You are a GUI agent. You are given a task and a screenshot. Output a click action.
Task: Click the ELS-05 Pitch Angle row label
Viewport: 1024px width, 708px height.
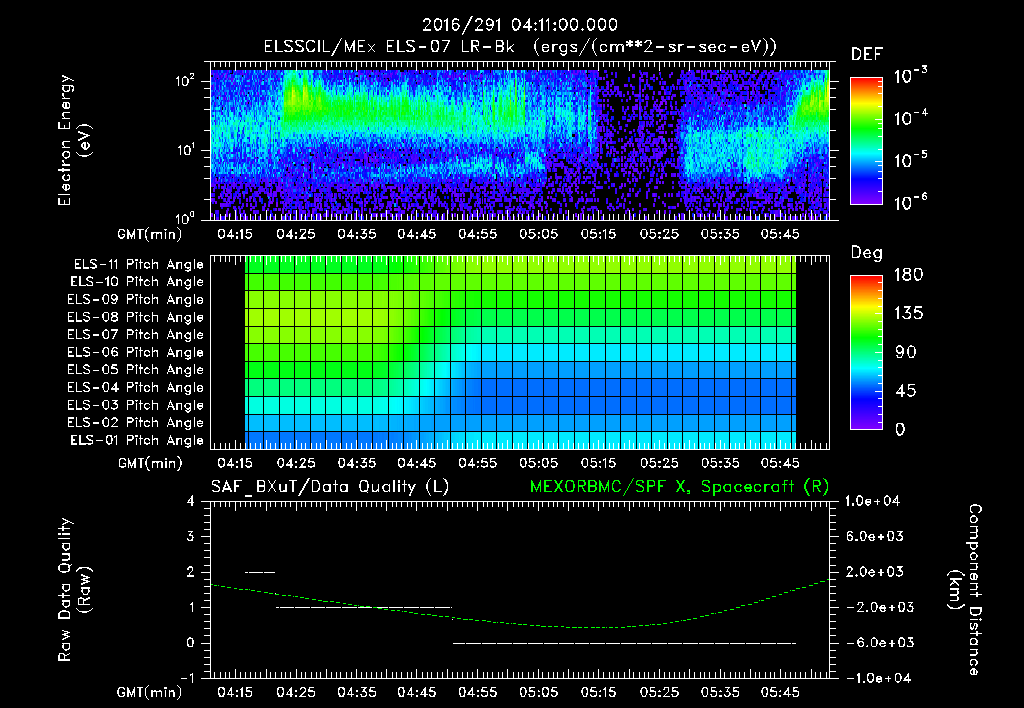tap(135, 370)
